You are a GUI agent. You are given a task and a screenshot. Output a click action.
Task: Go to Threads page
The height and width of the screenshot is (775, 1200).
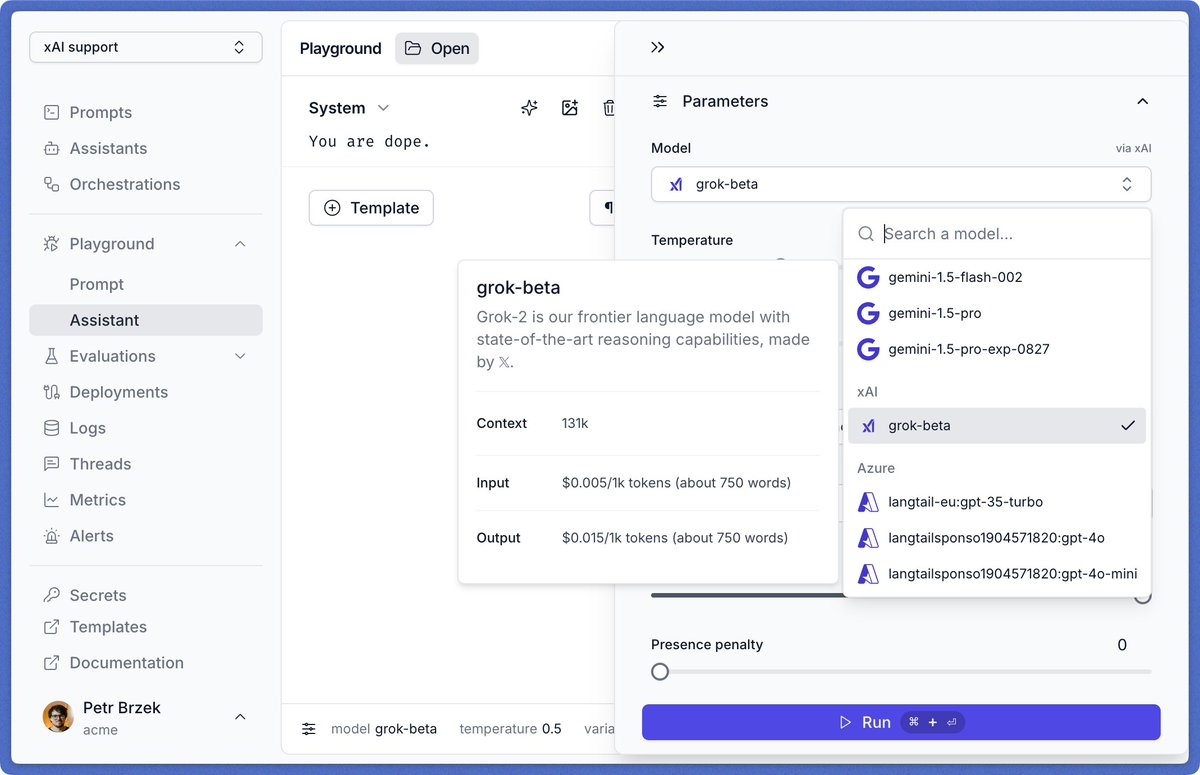point(100,464)
